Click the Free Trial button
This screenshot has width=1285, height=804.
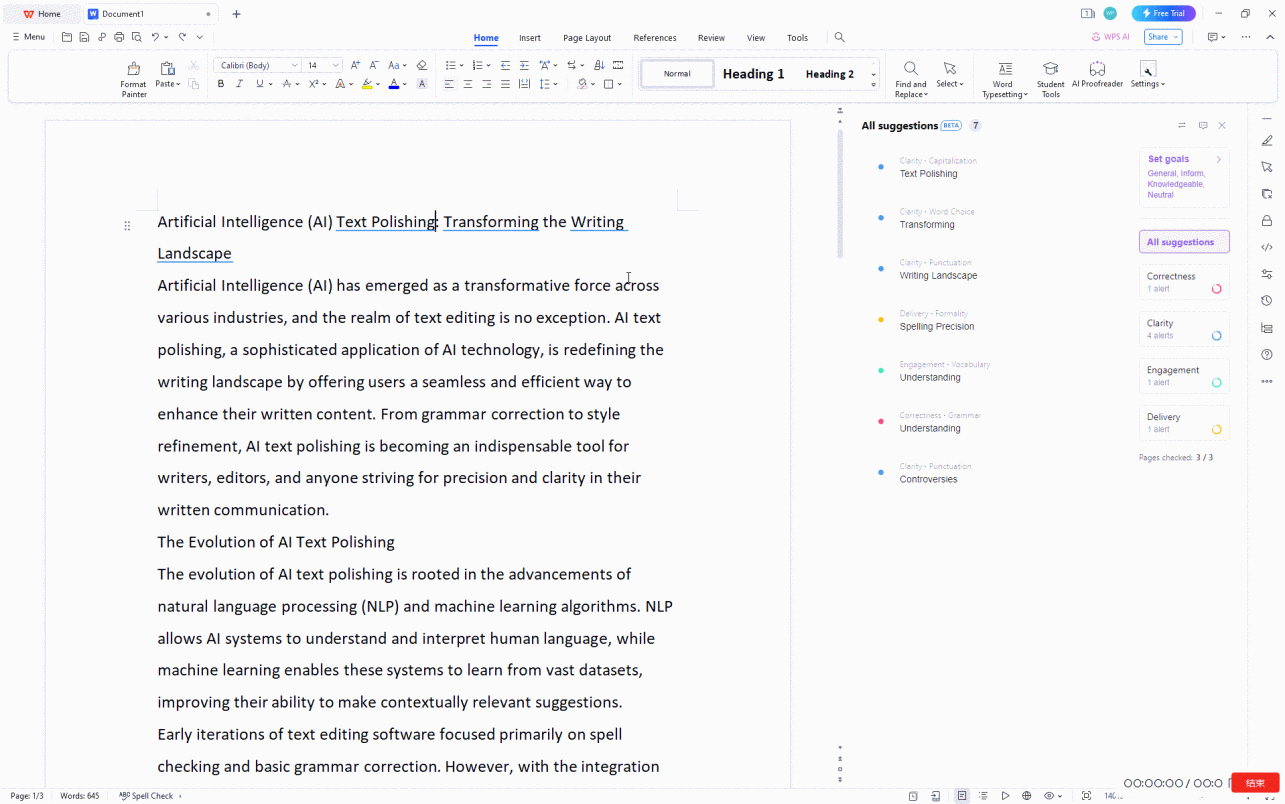(1163, 13)
